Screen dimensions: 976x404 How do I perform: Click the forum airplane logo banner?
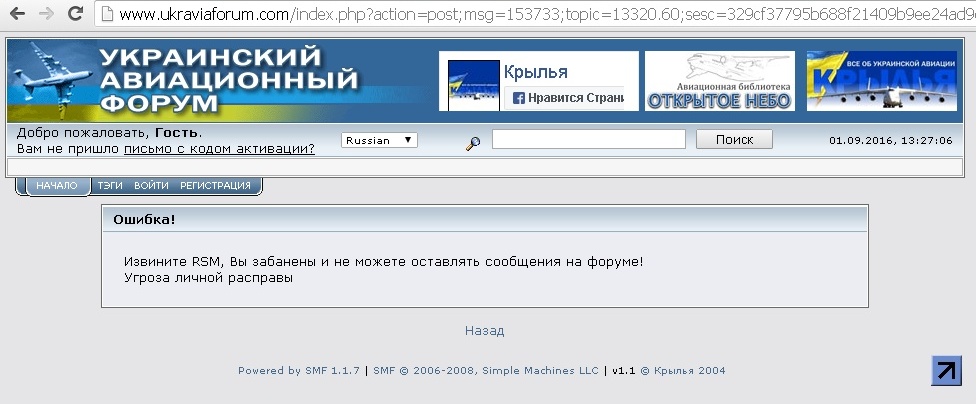[185, 81]
